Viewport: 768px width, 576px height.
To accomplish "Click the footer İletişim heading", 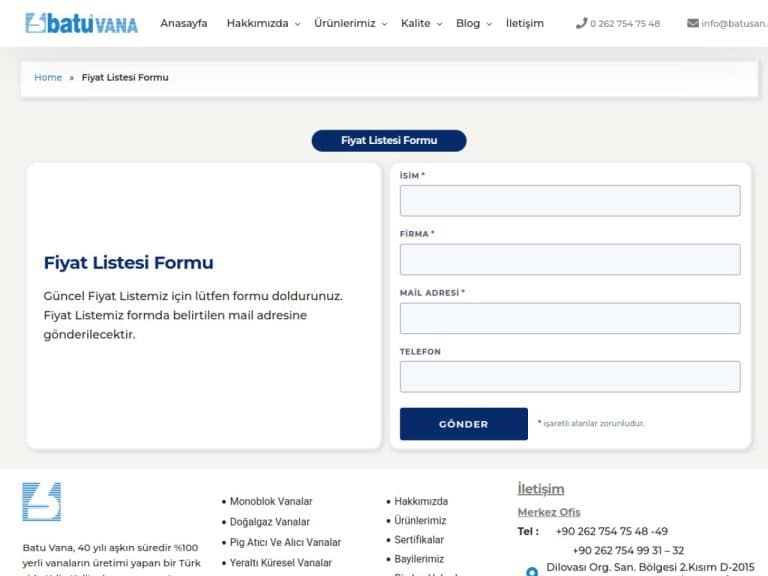I will click(x=541, y=489).
